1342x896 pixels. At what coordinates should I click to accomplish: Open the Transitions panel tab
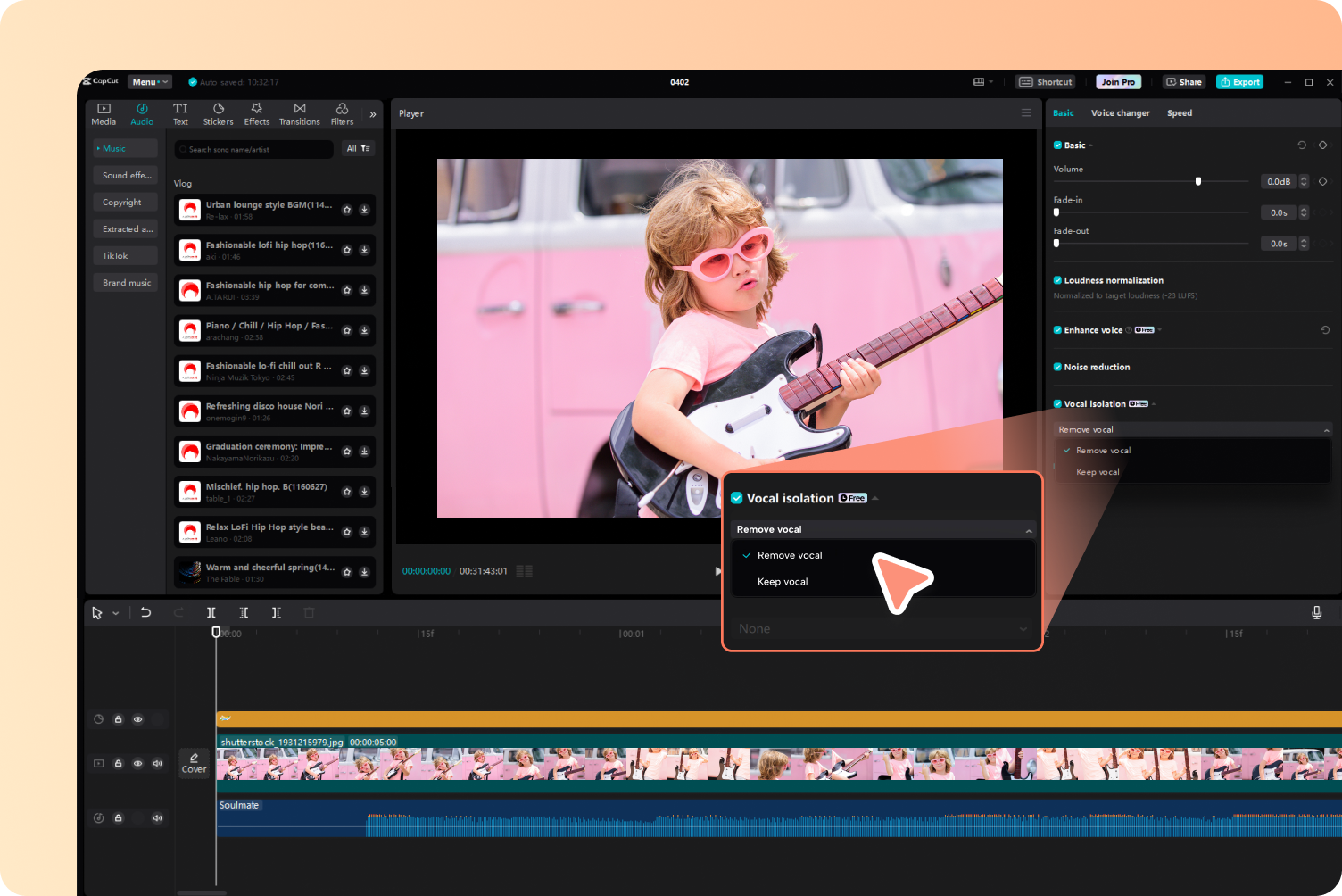(x=299, y=114)
